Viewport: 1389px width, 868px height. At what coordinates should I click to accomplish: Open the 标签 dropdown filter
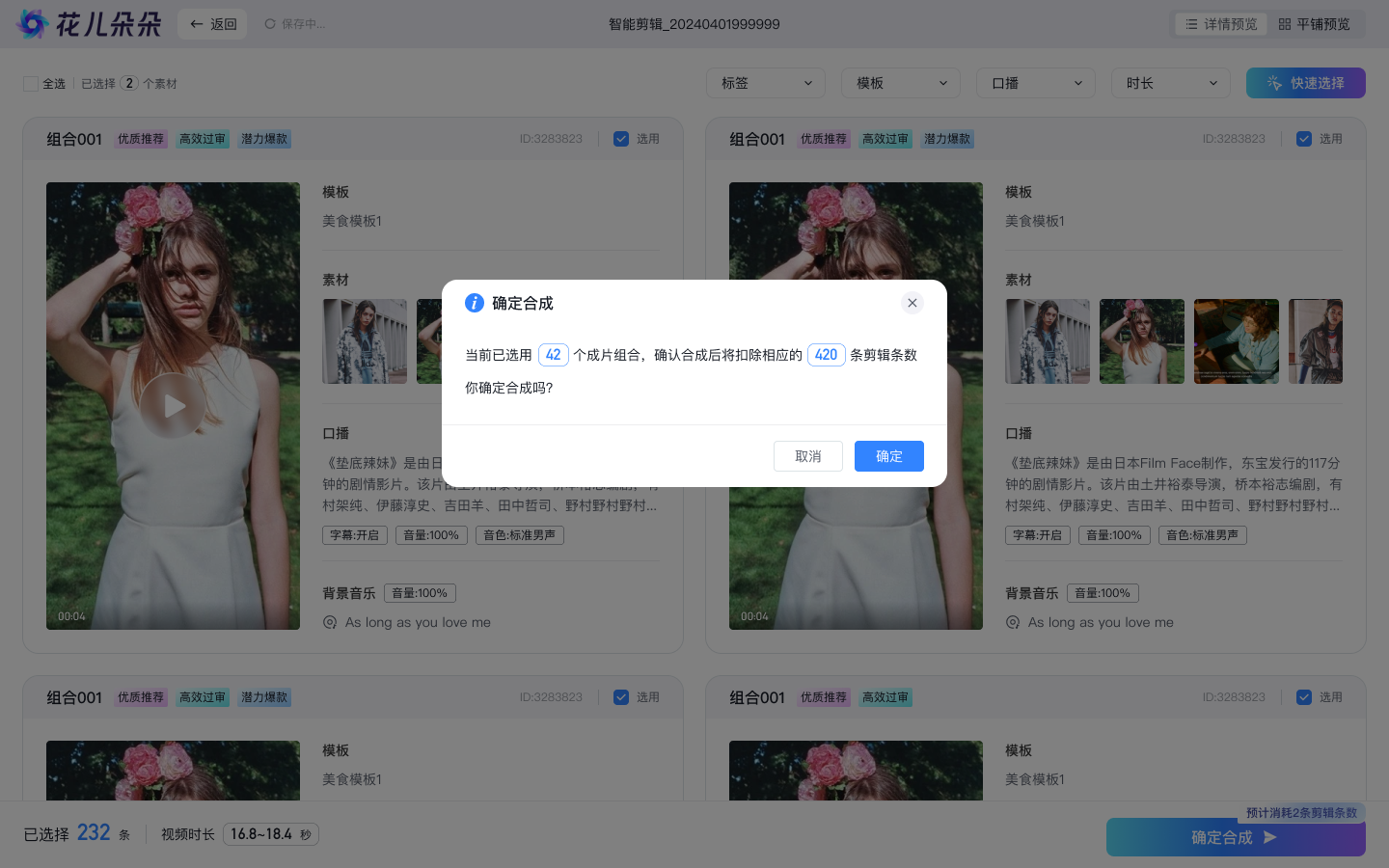tap(766, 83)
